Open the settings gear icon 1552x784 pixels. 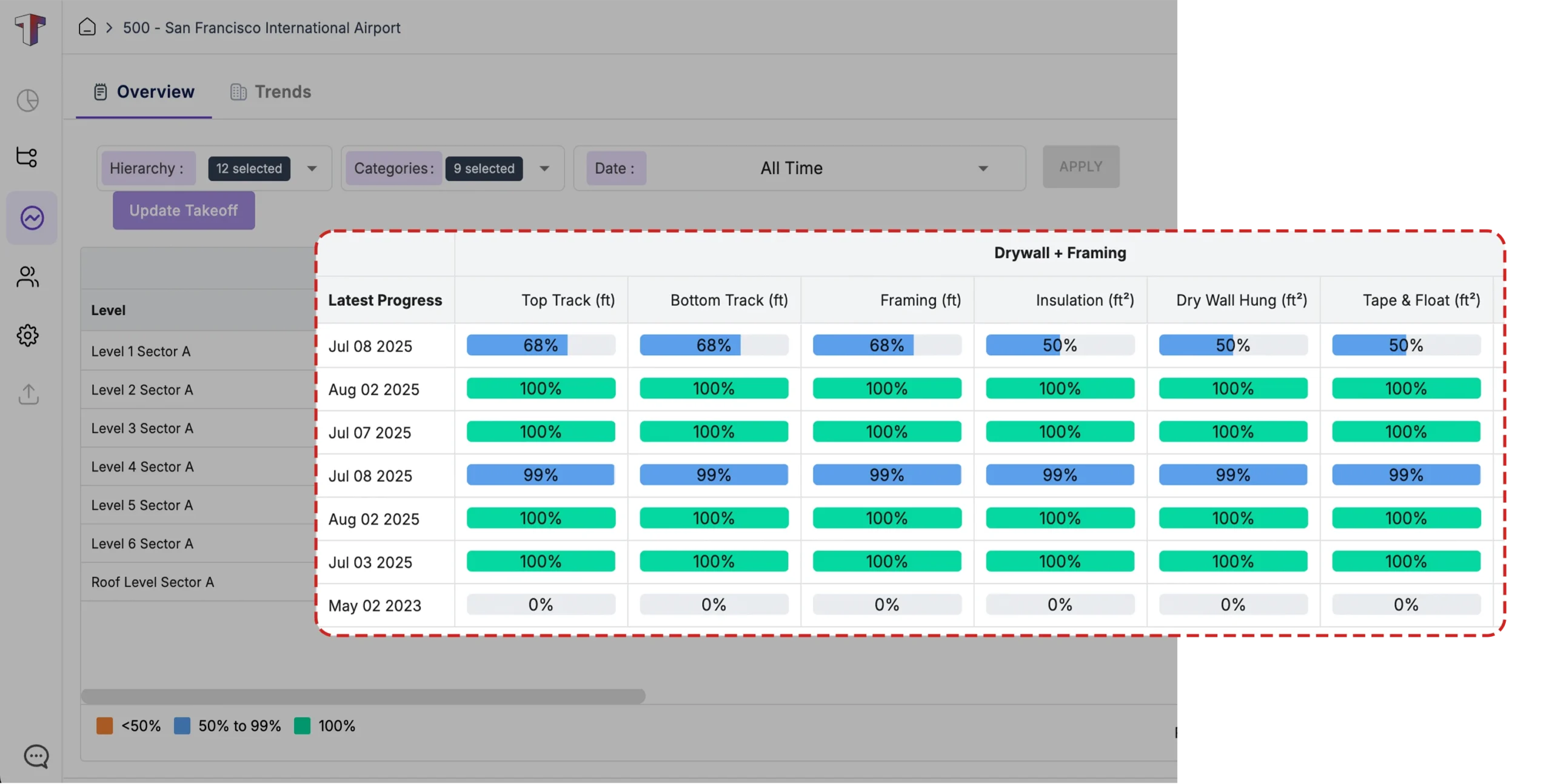point(27,335)
